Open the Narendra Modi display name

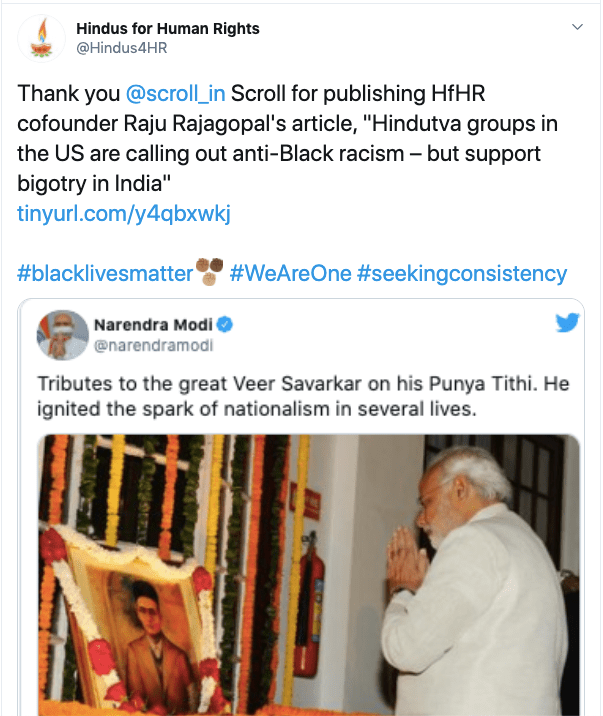point(153,325)
